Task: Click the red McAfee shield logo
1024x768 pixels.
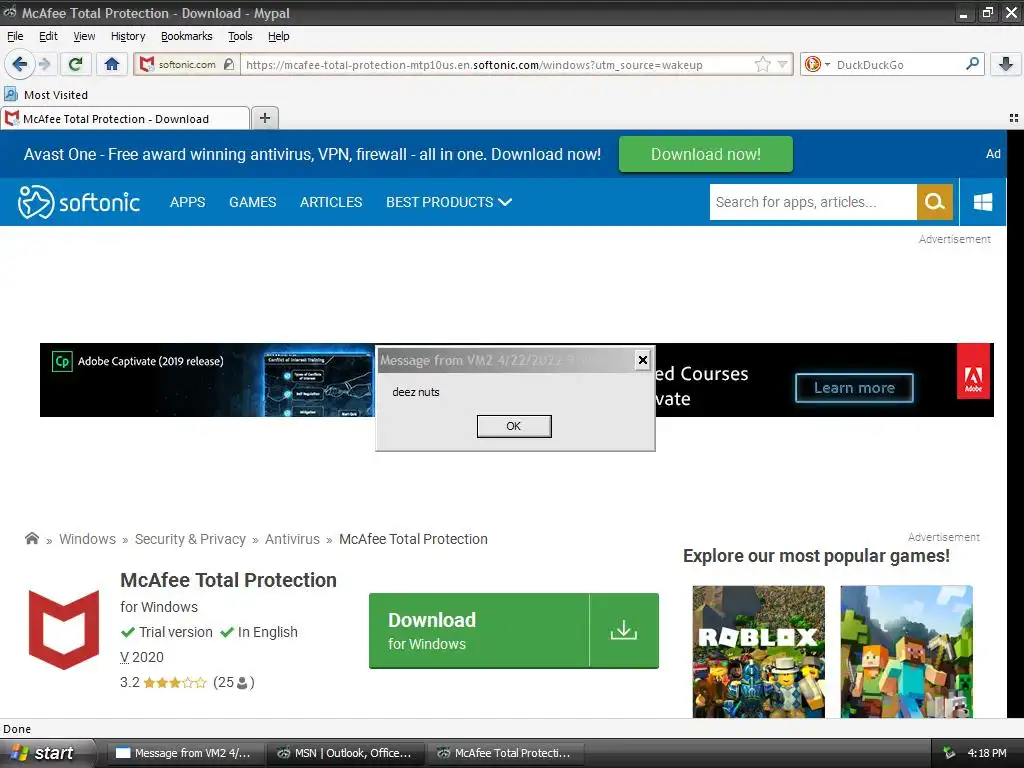Action: click(x=64, y=630)
